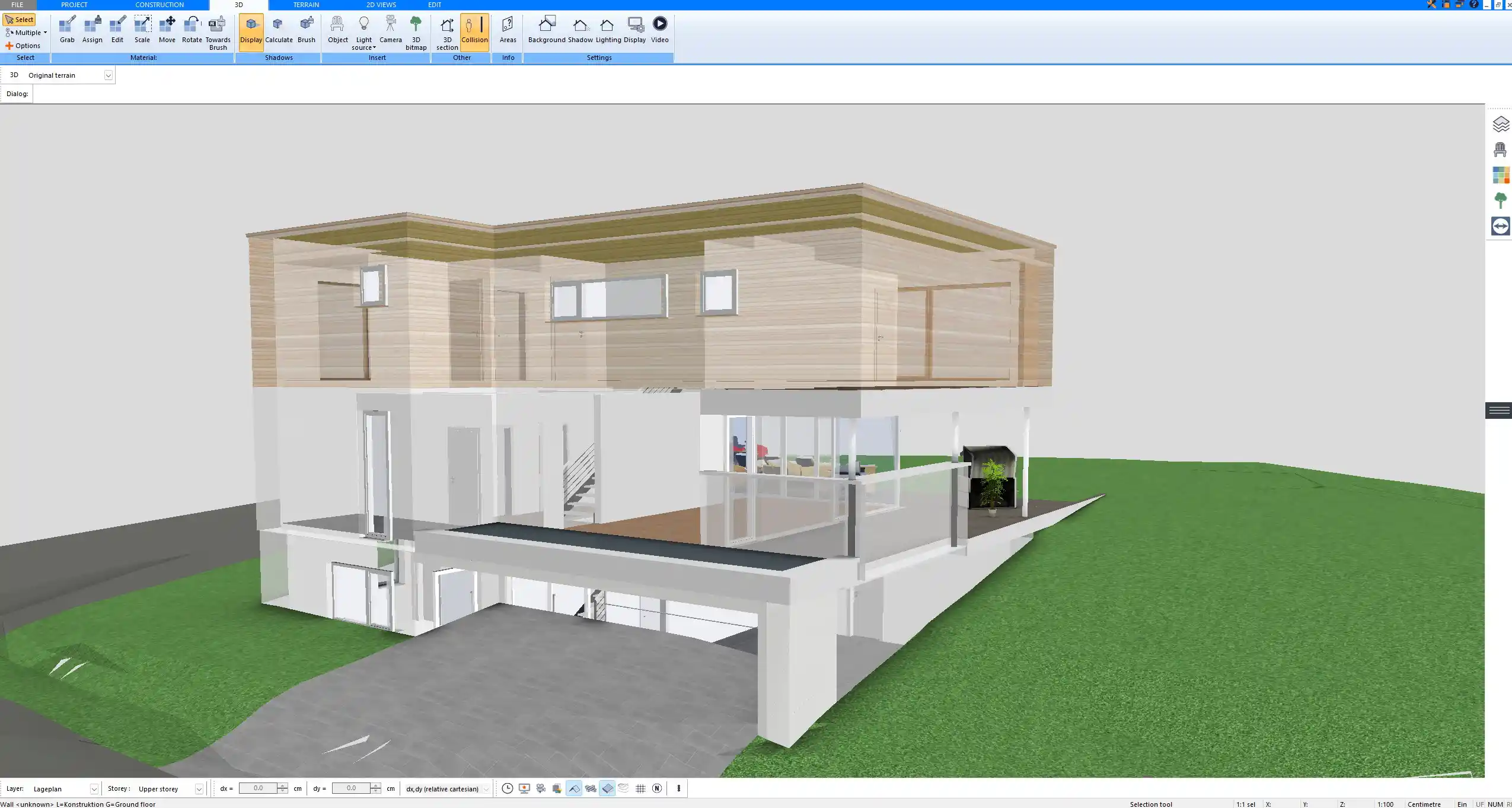
Task: Start the Video tool
Action: click(x=659, y=30)
